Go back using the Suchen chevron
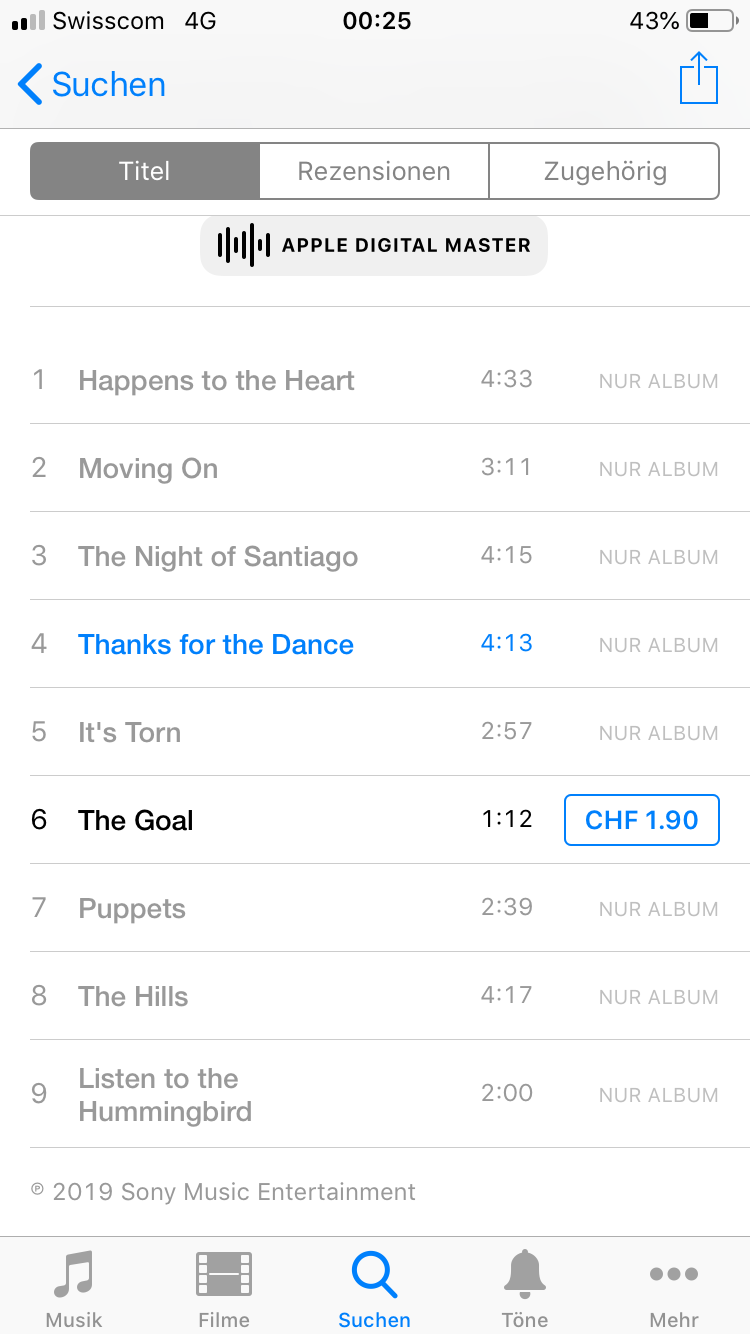The width and height of the screenshot is (750, 1334). tap(91, 84)
